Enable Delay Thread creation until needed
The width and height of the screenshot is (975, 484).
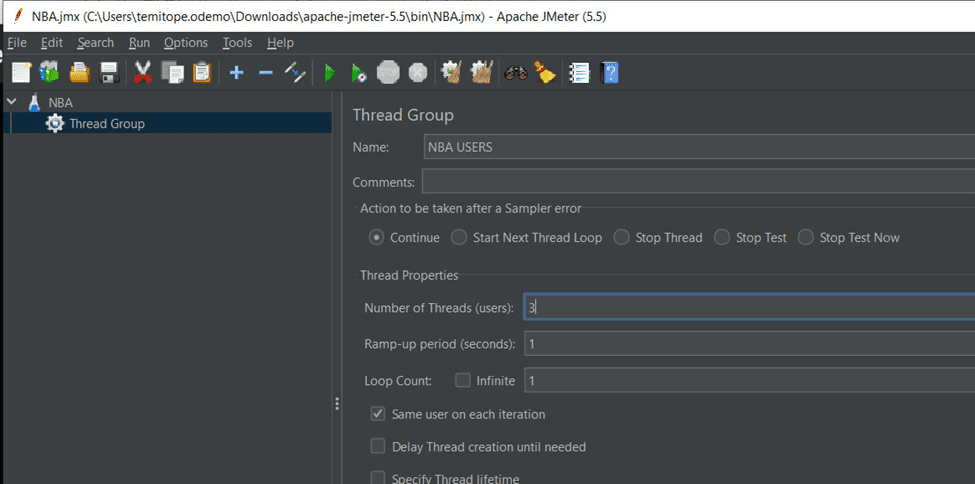378,446
